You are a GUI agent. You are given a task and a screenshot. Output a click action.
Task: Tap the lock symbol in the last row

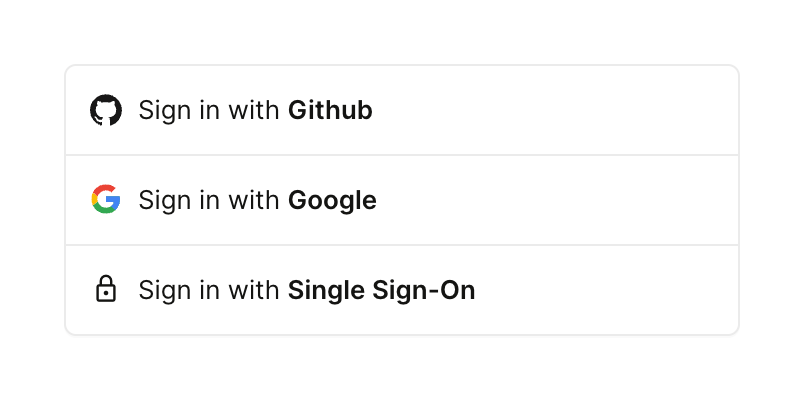pyautogui.click(x=105, y=290)
